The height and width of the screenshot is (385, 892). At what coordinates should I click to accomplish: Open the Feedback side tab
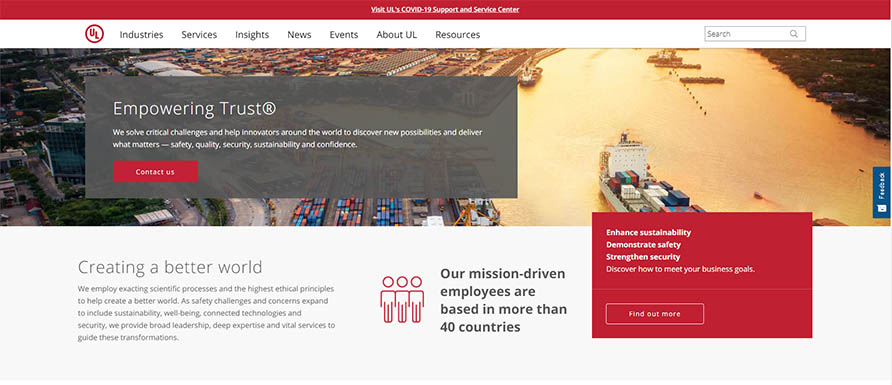(882, 192)
